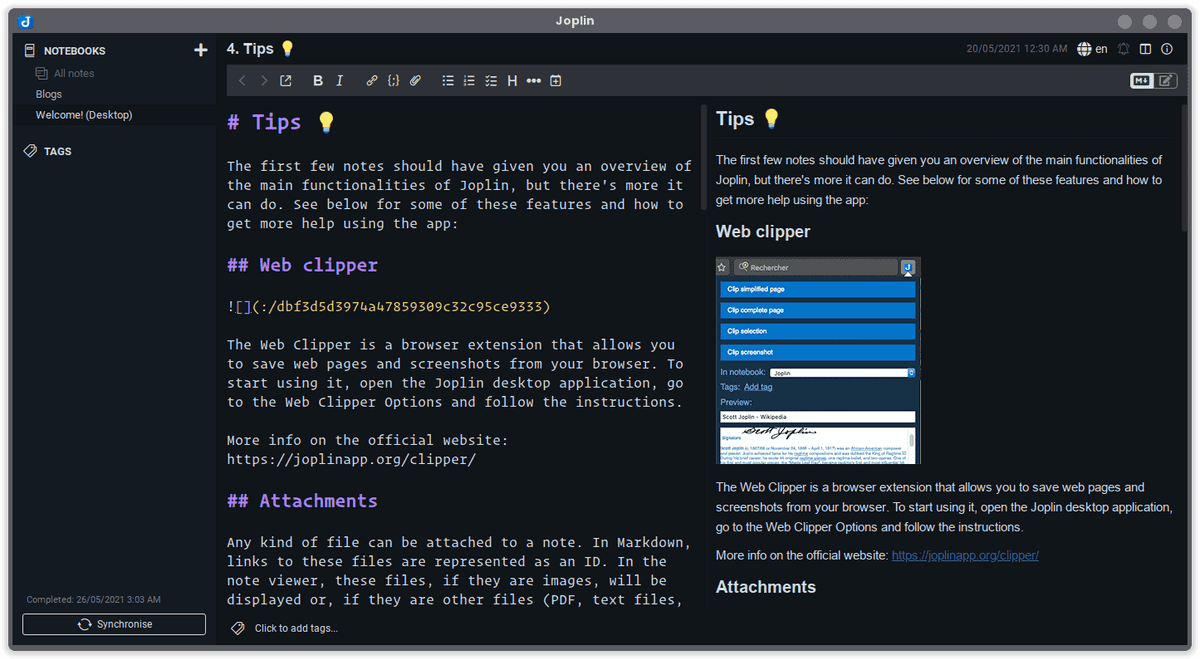Insert a code block with braces icon
Screen dimensions: 1200x659
(393, 81)
